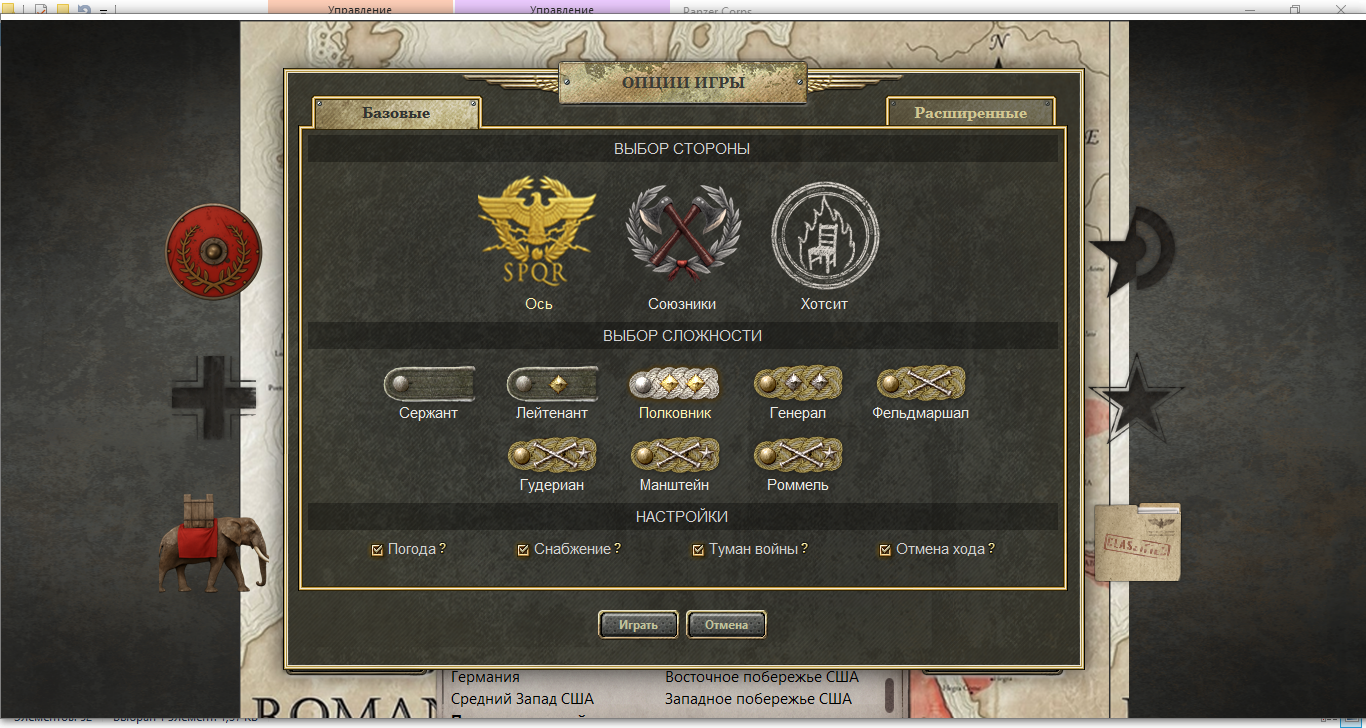
Task: Choose the Генерал difficulty insignia
Action: pos(798,382)
